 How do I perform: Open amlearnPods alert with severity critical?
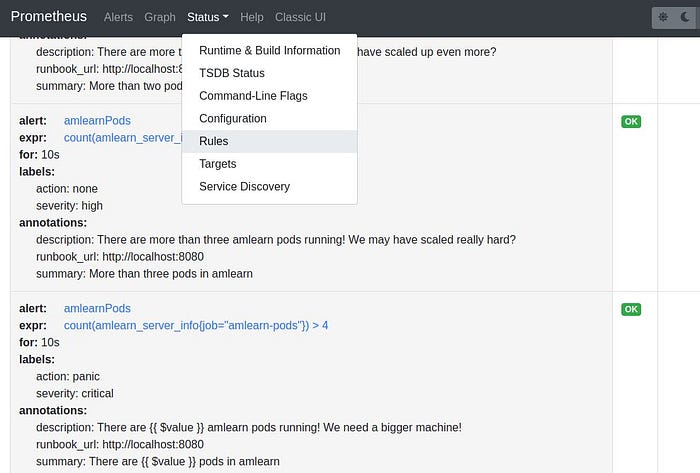click(97, 308)
